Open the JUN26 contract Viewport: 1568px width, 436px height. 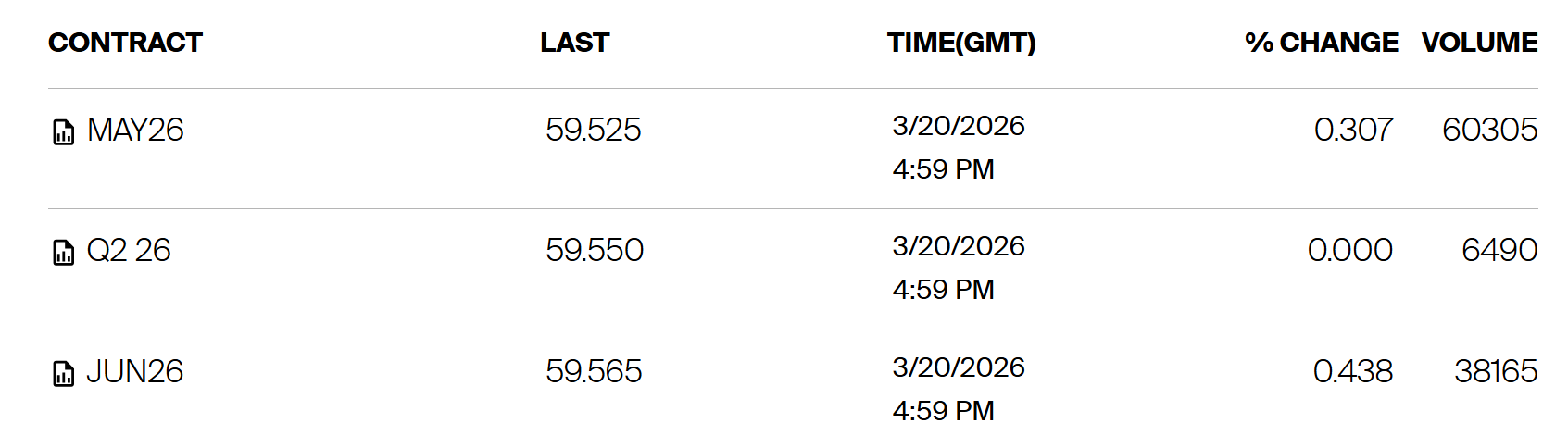[135, 371]
